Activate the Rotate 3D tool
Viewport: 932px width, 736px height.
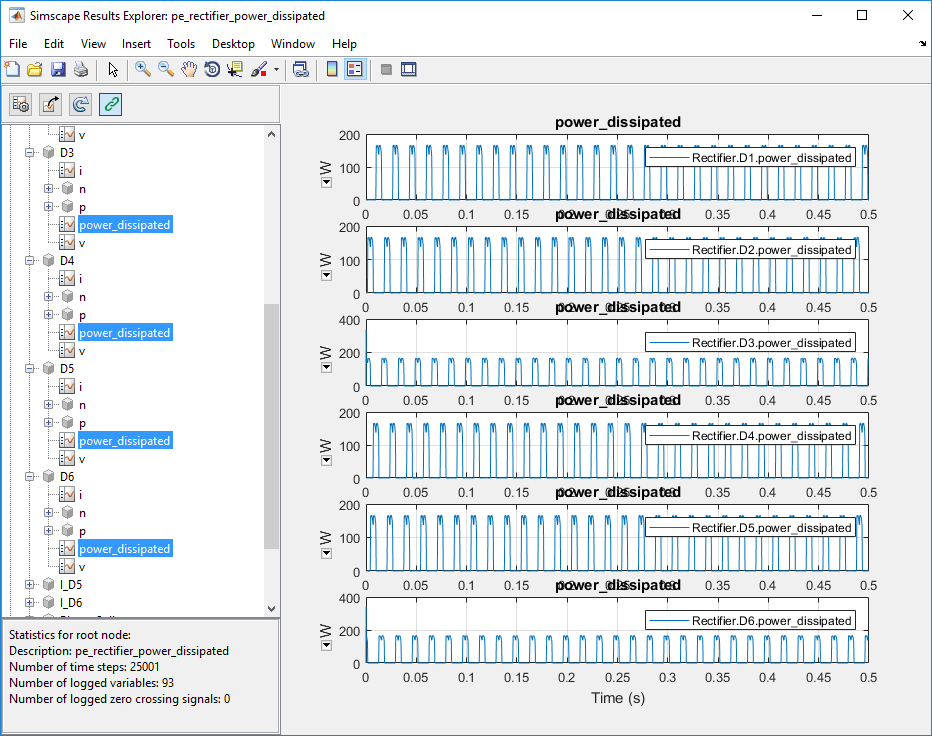tap(212, 69)
